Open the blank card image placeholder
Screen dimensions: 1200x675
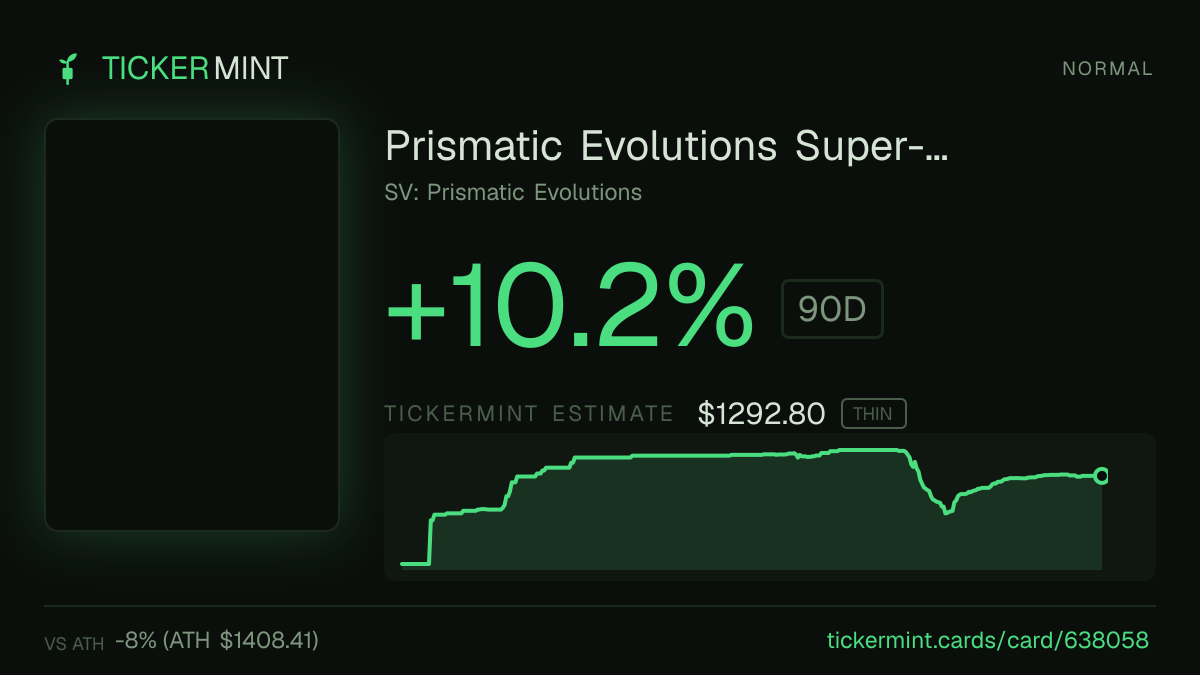[x=192, y=325]
